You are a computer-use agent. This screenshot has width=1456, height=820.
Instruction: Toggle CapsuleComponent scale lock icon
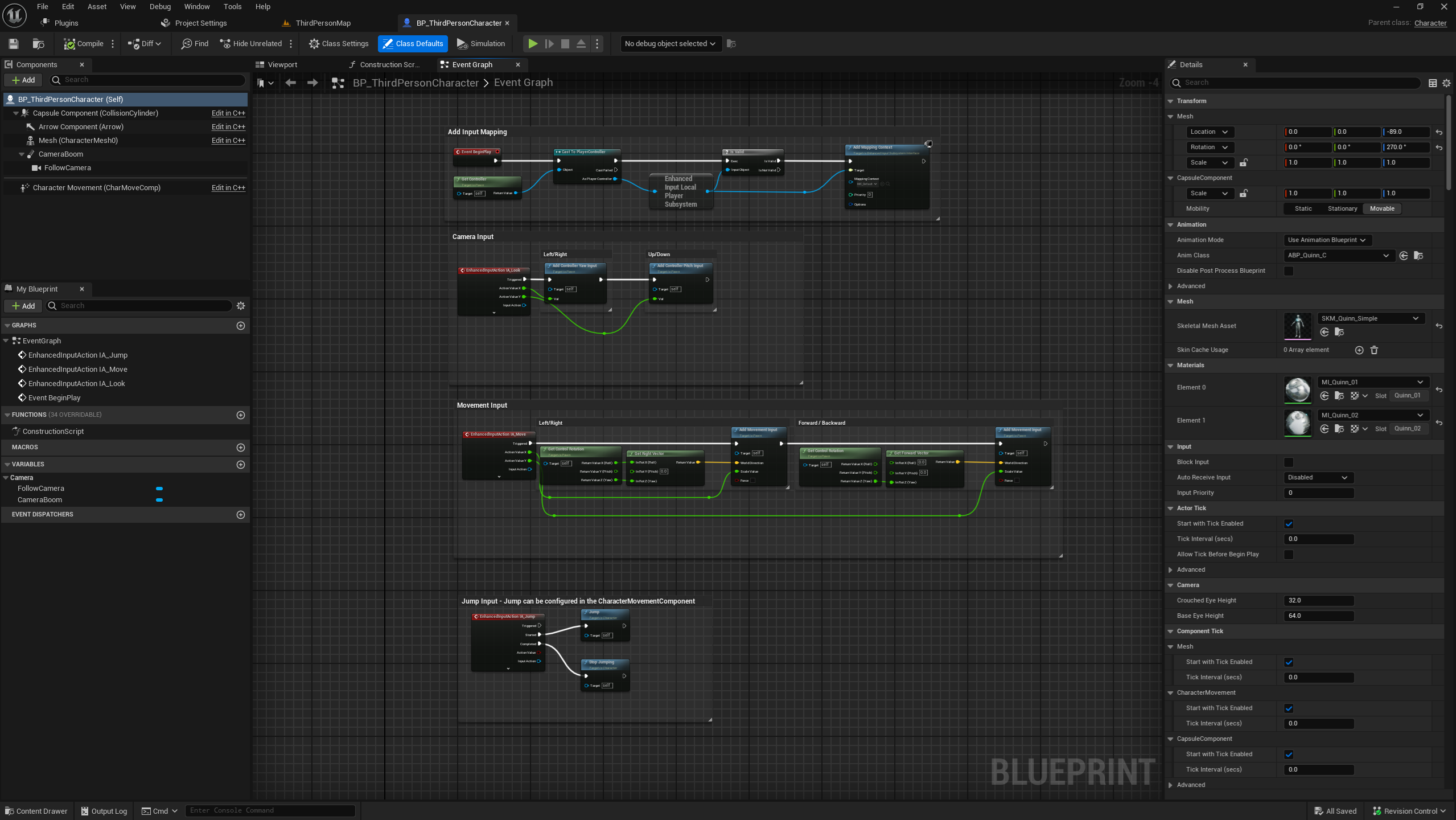[1244, 194]
